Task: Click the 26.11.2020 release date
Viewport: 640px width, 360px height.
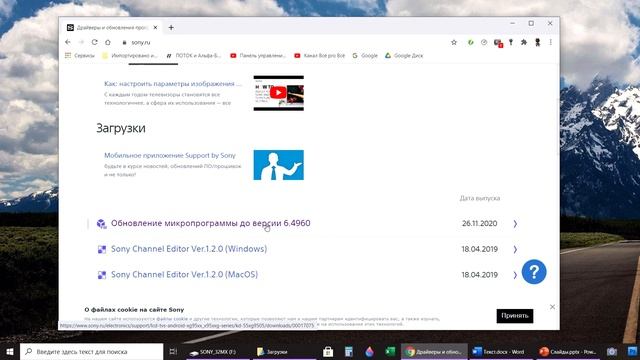Action: tap(480, 223)
